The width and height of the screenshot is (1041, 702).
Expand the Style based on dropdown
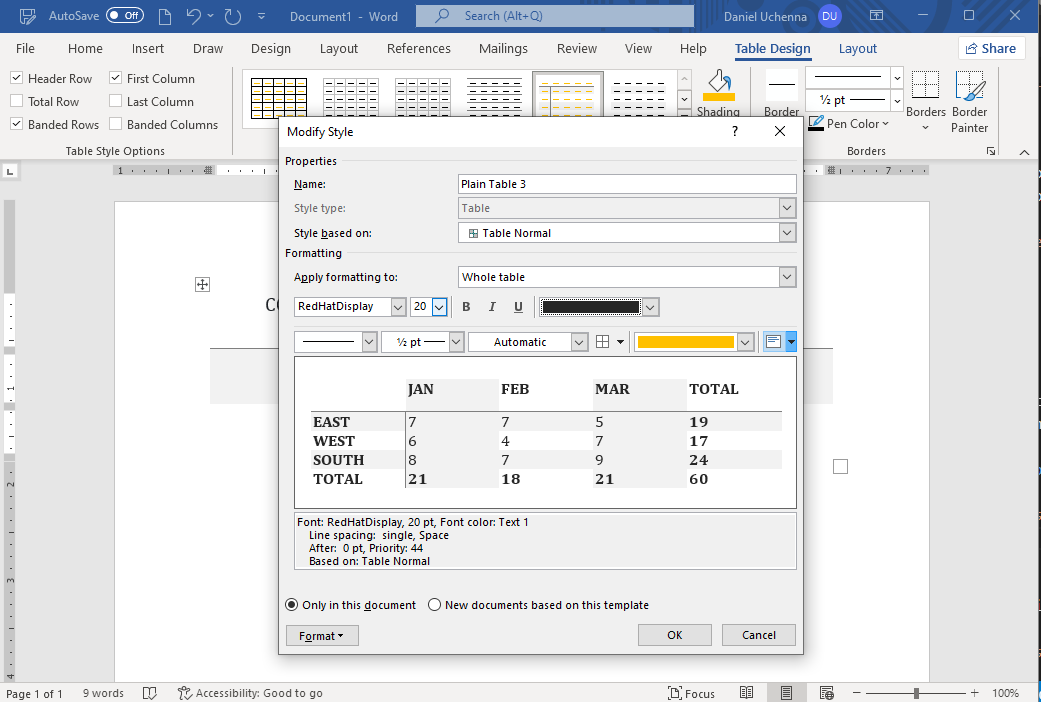(787, 233)
